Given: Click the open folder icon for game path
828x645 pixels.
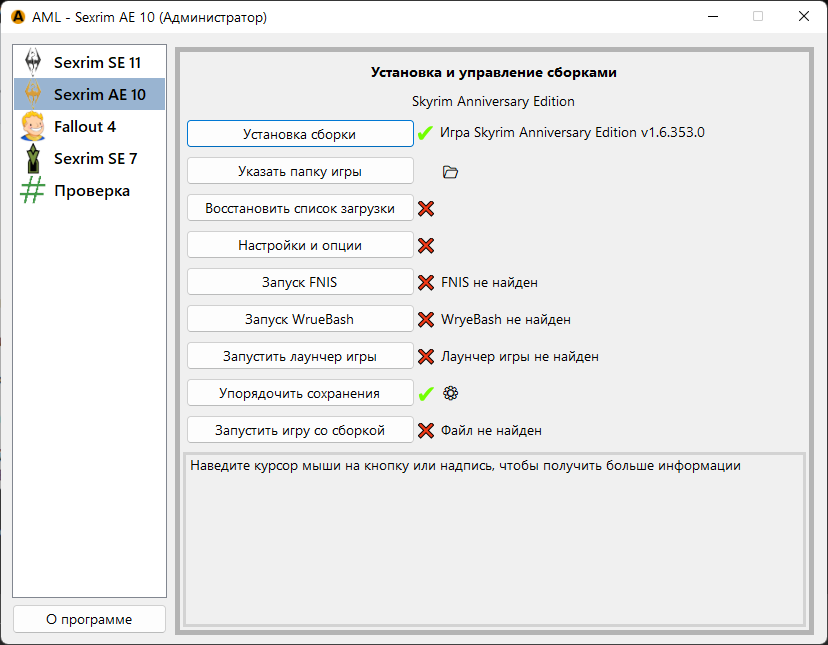Looking at the screenshot, I should (x=450, y=172).
